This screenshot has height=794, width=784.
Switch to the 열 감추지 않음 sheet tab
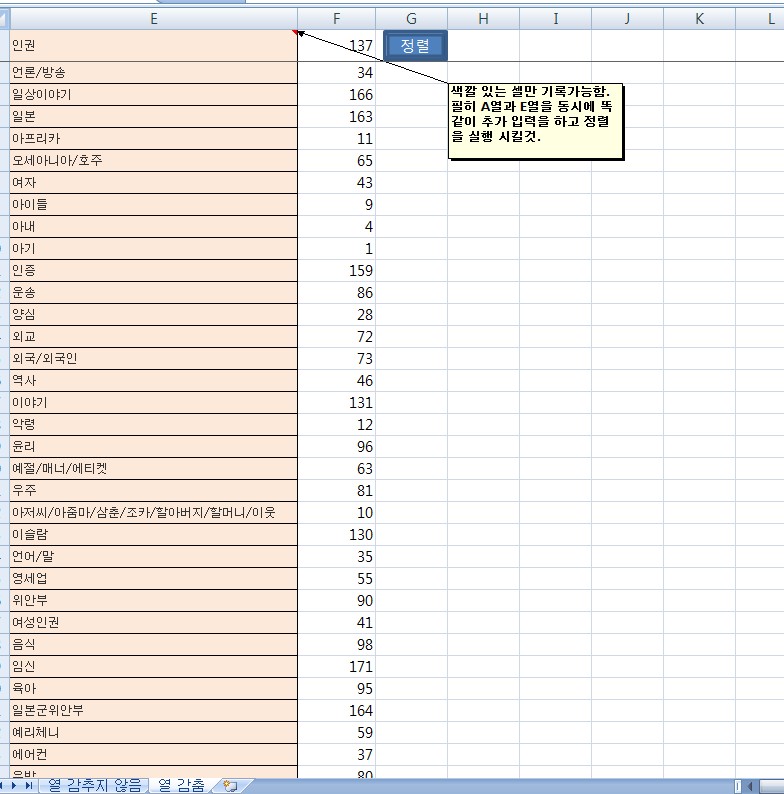point(95,785)
